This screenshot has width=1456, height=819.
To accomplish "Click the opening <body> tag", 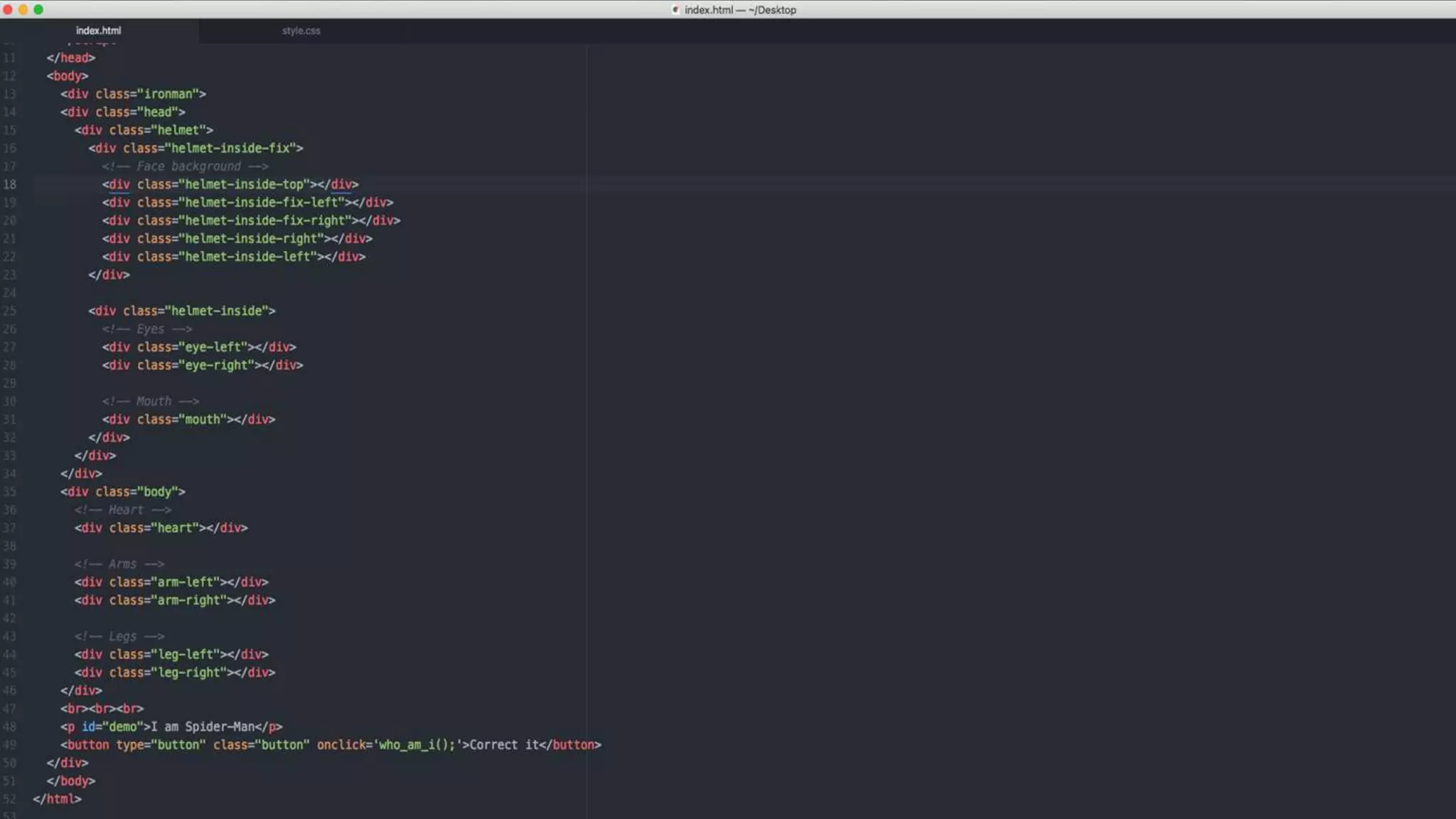I will [68, 76].
